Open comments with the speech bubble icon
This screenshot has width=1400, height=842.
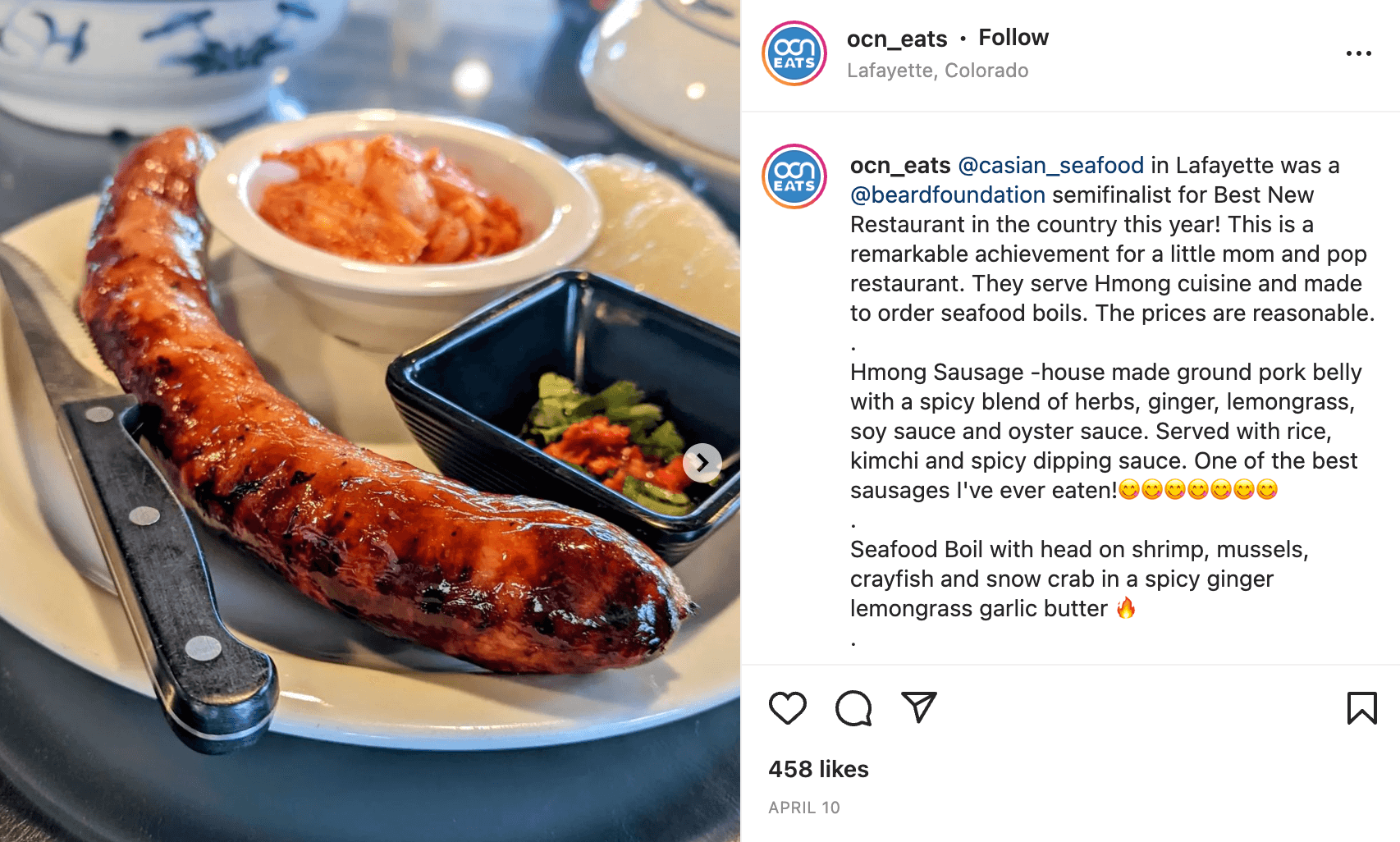click(853, 708)
